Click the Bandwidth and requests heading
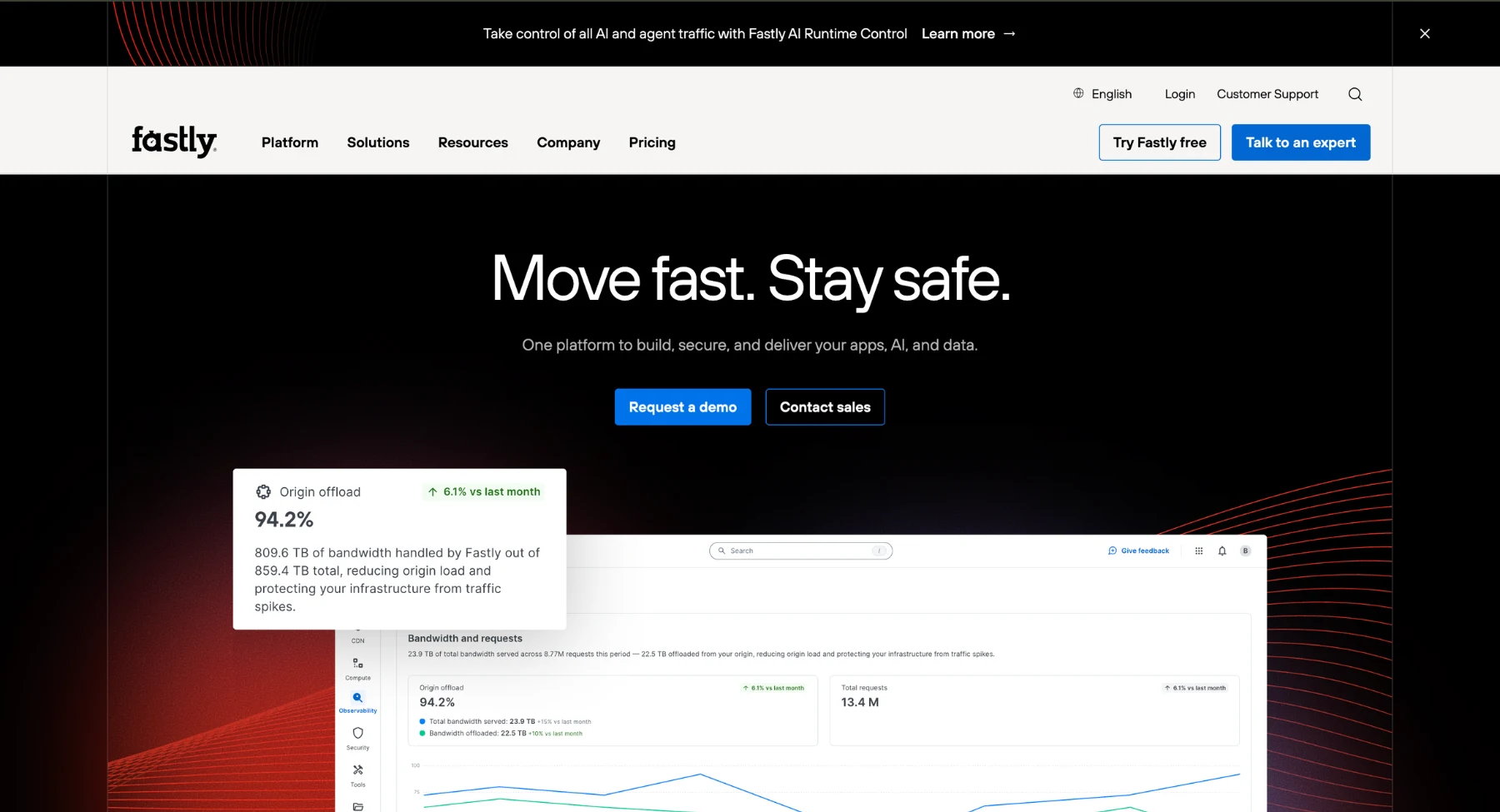 (465, 639)
